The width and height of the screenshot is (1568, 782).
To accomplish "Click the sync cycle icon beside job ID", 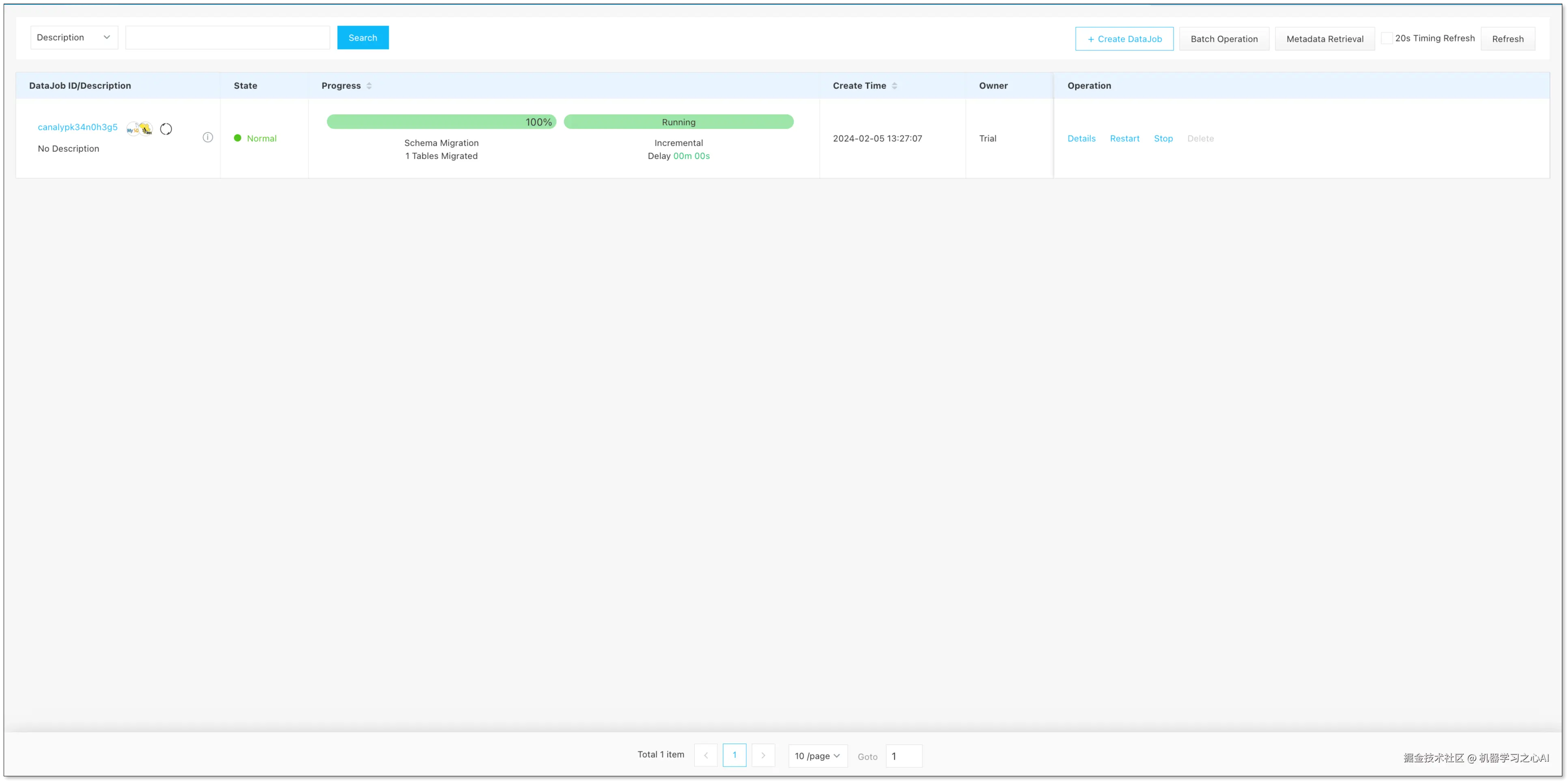I will point(166,129).
